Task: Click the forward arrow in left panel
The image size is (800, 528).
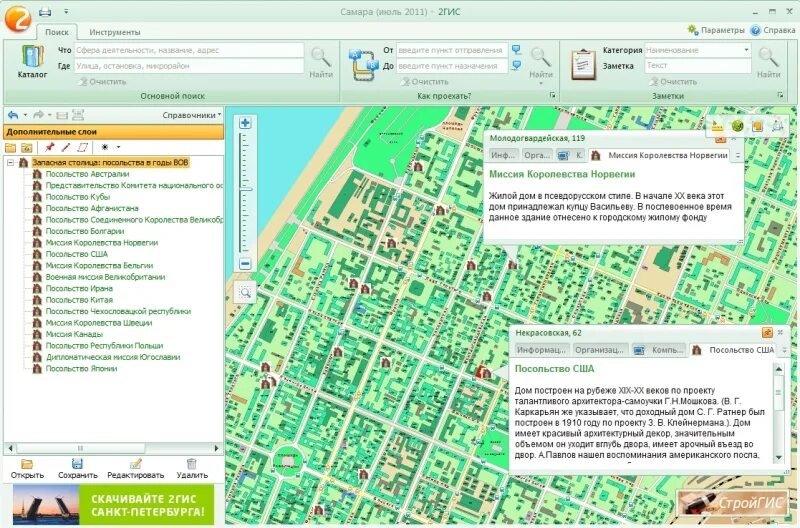Action: [x=38, y=115]
